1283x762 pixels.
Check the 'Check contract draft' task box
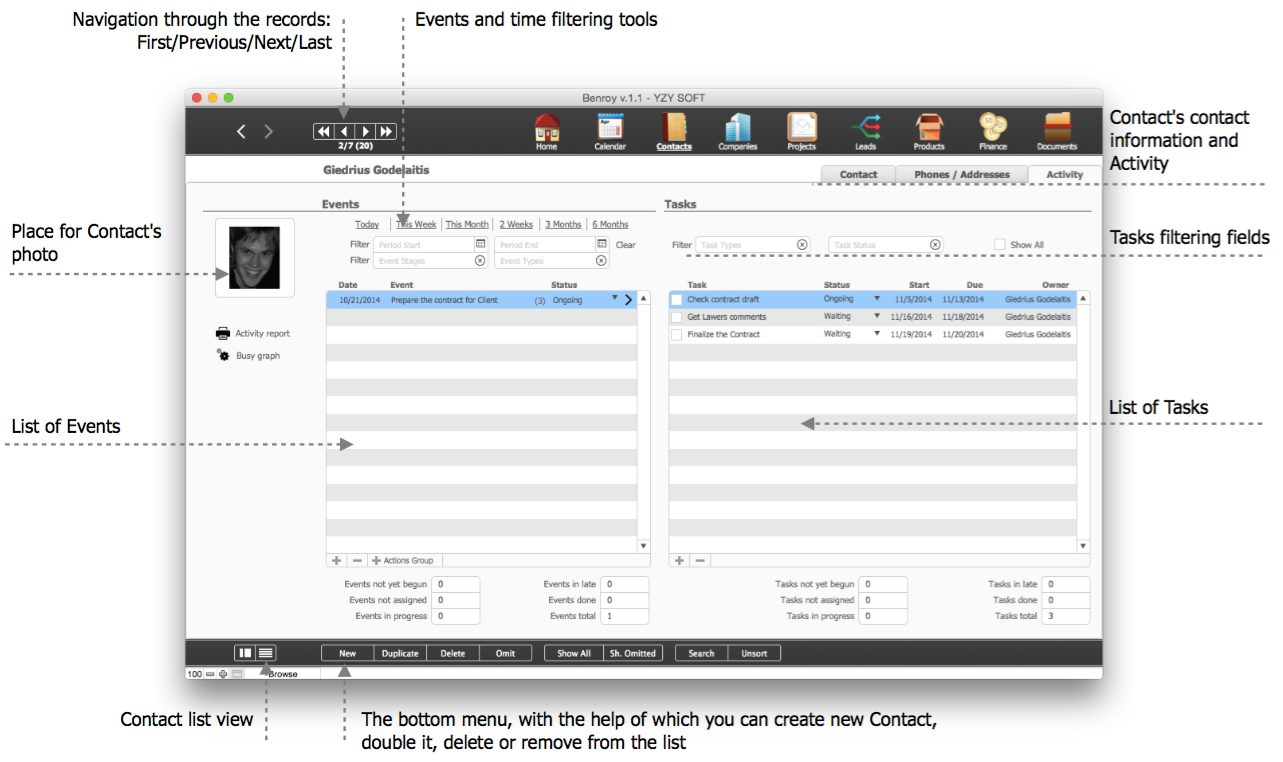[677, 299]
